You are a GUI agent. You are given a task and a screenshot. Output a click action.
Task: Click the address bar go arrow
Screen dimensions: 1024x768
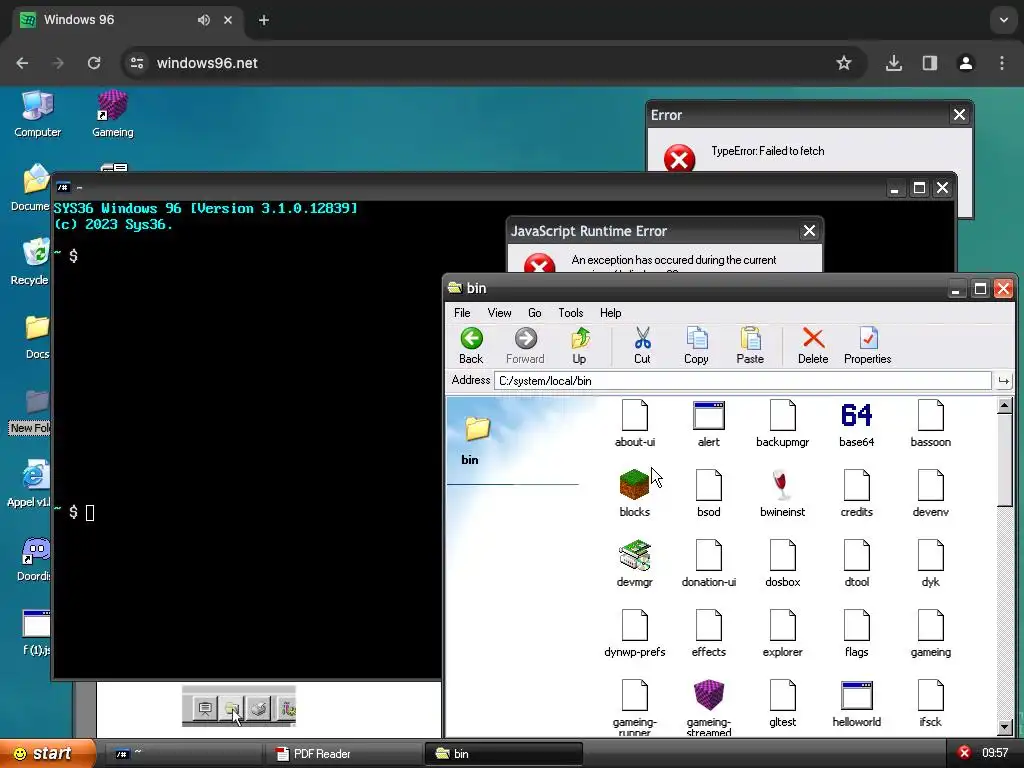tap(1004, 381)
